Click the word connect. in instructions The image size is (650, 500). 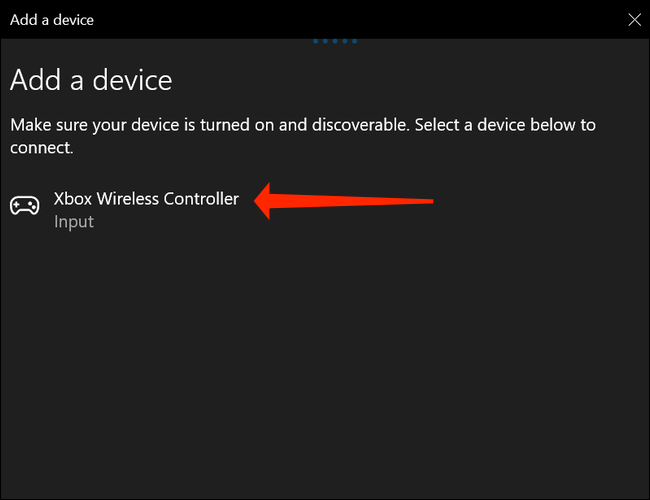[x=41, y=148]
